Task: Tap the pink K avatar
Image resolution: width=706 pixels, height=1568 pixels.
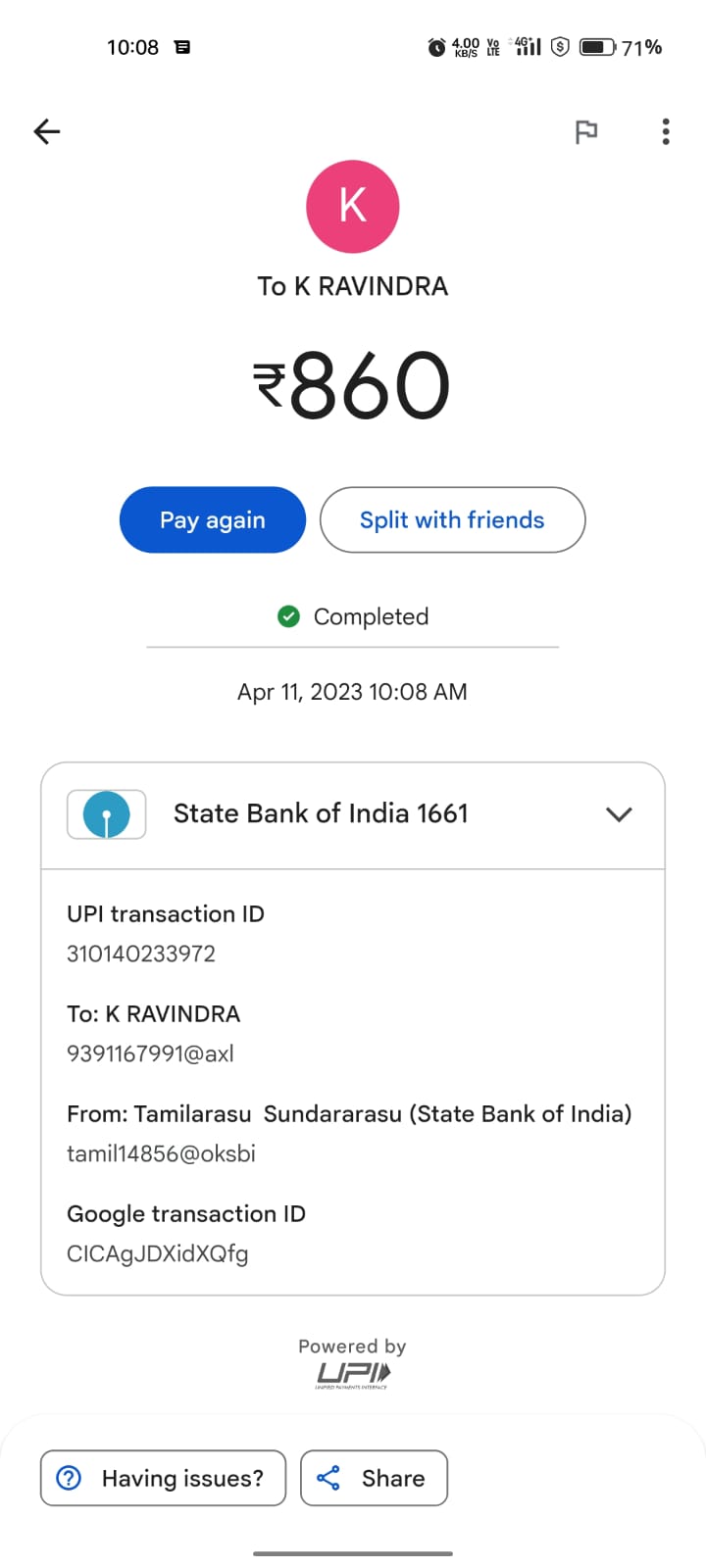Action: (353, 207)
